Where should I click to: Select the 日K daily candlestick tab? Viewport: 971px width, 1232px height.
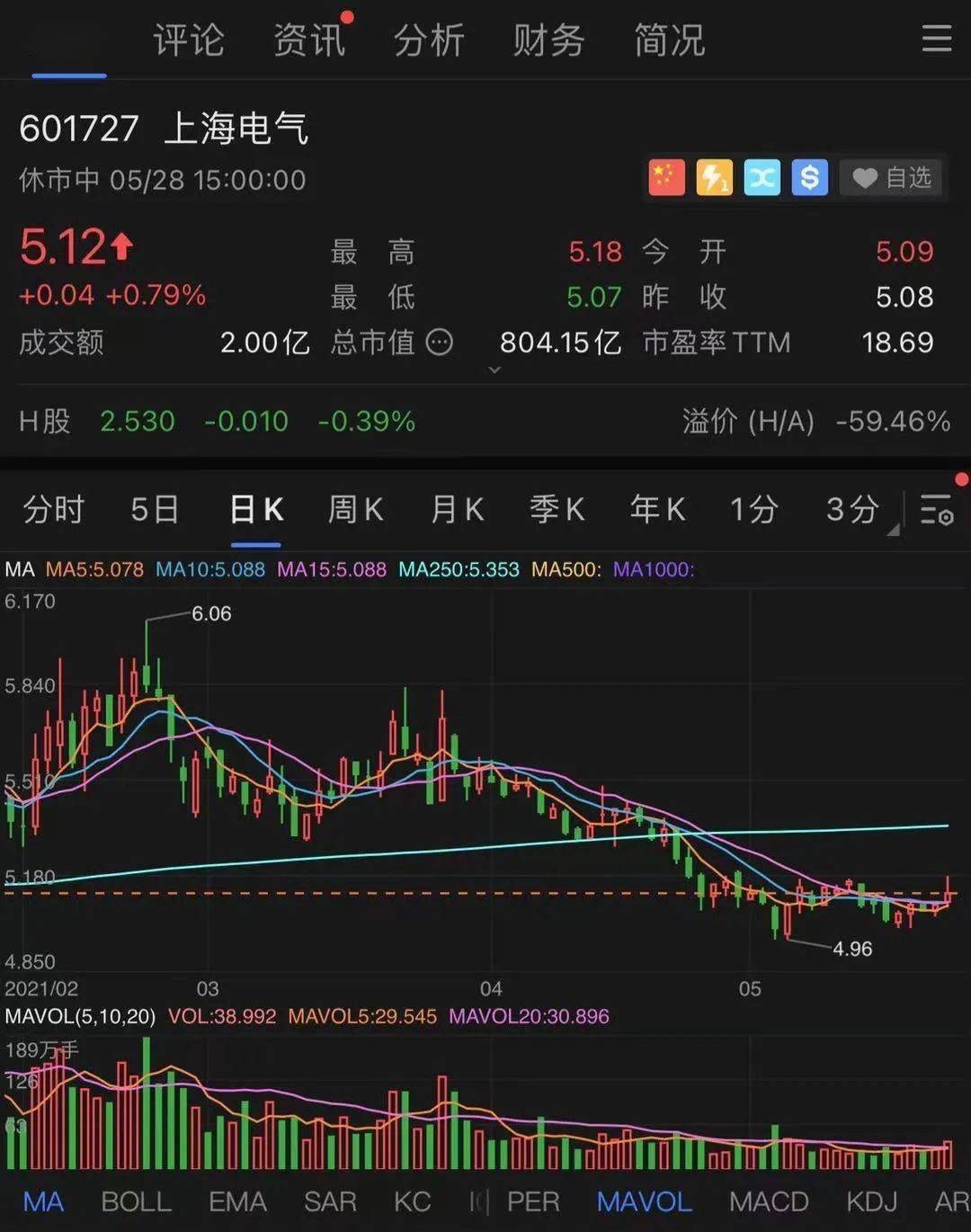[256, 510]
